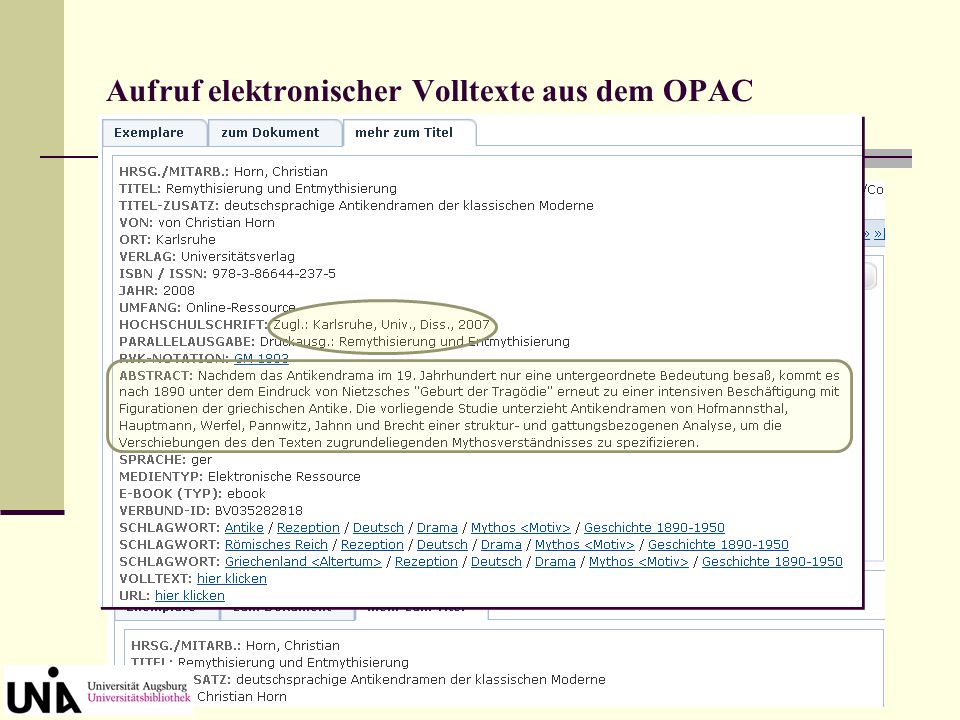Image resolution: width=960 pixels, height=720 pixels.
Task: Click Drama in the Griechenland row
Action: (555, 562)
